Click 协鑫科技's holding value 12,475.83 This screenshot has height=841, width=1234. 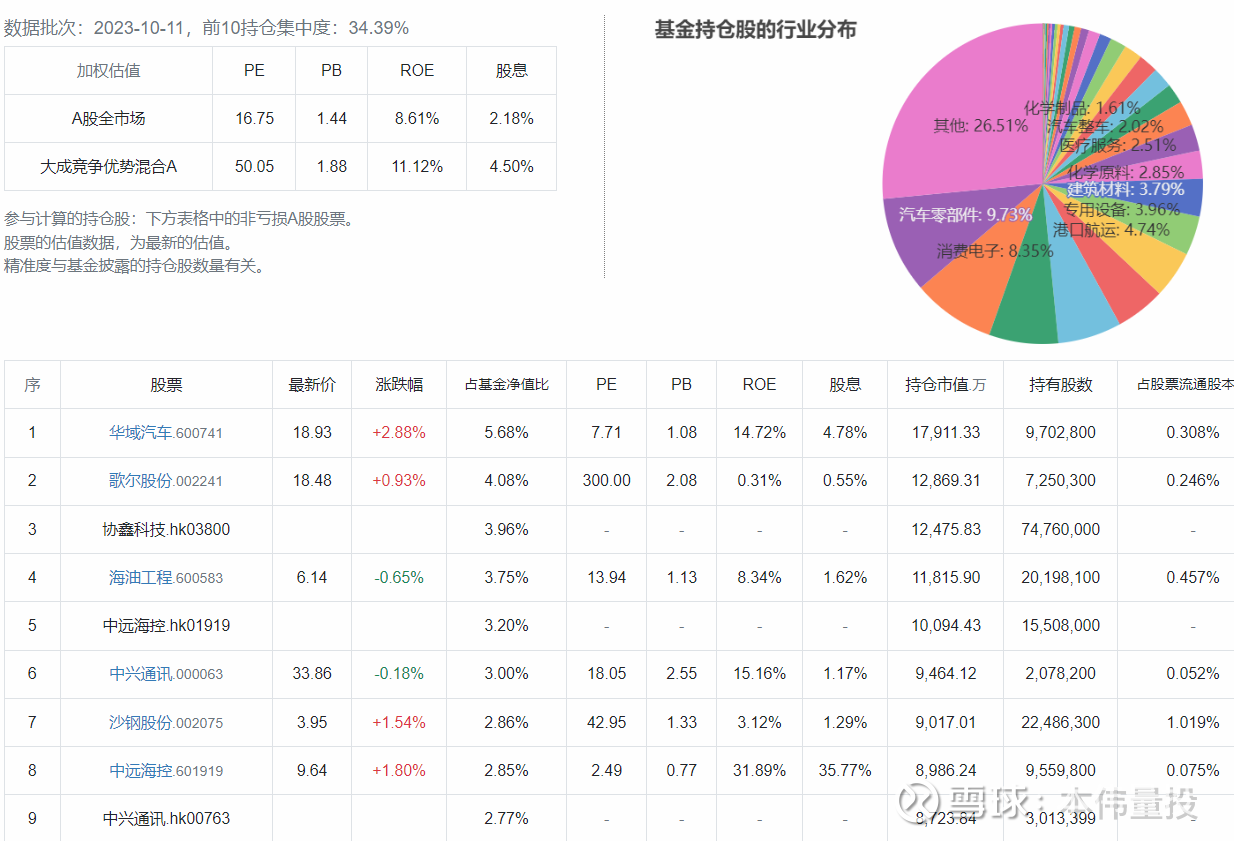click(945, 530)
